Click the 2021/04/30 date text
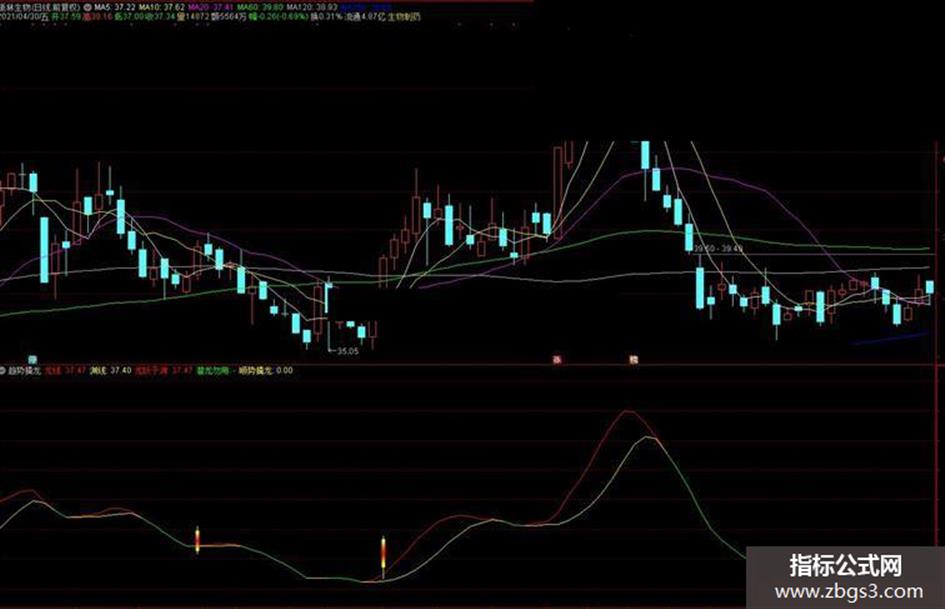945x609 pixels. click(19, 17)
